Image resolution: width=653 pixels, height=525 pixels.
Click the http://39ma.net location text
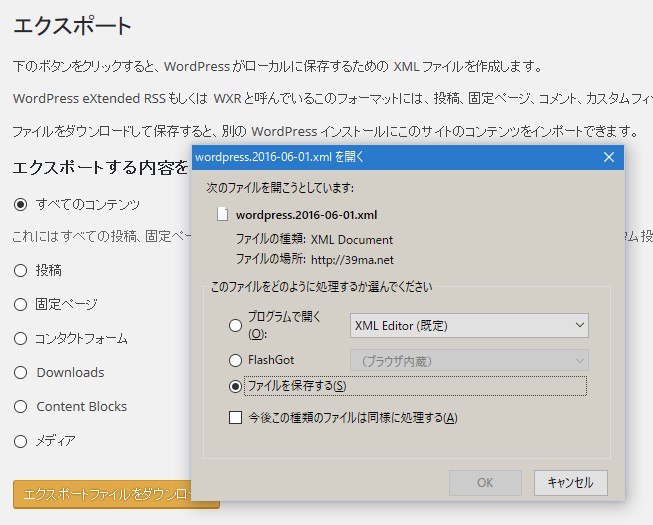coord(352,260)
